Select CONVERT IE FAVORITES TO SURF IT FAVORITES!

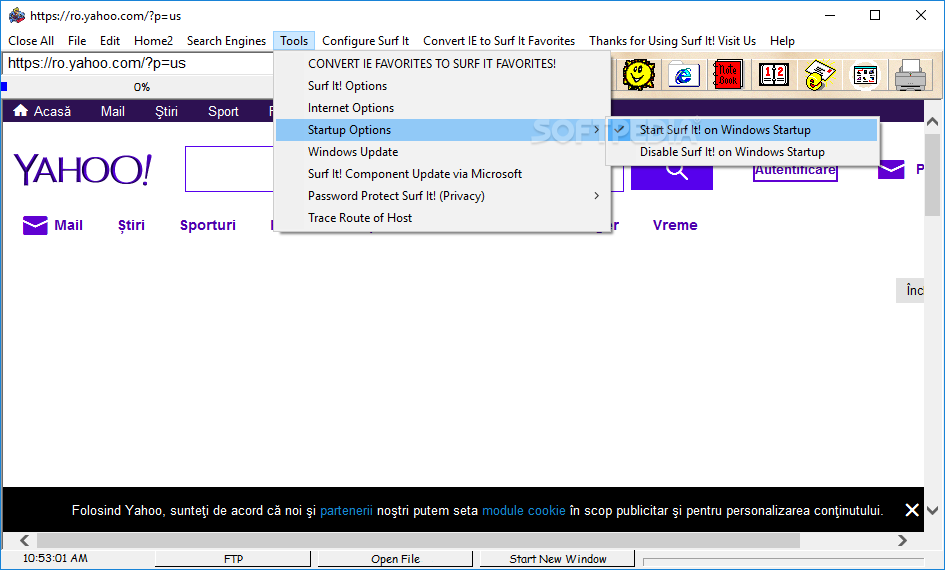pyautogui.click(x=442, y=64)
